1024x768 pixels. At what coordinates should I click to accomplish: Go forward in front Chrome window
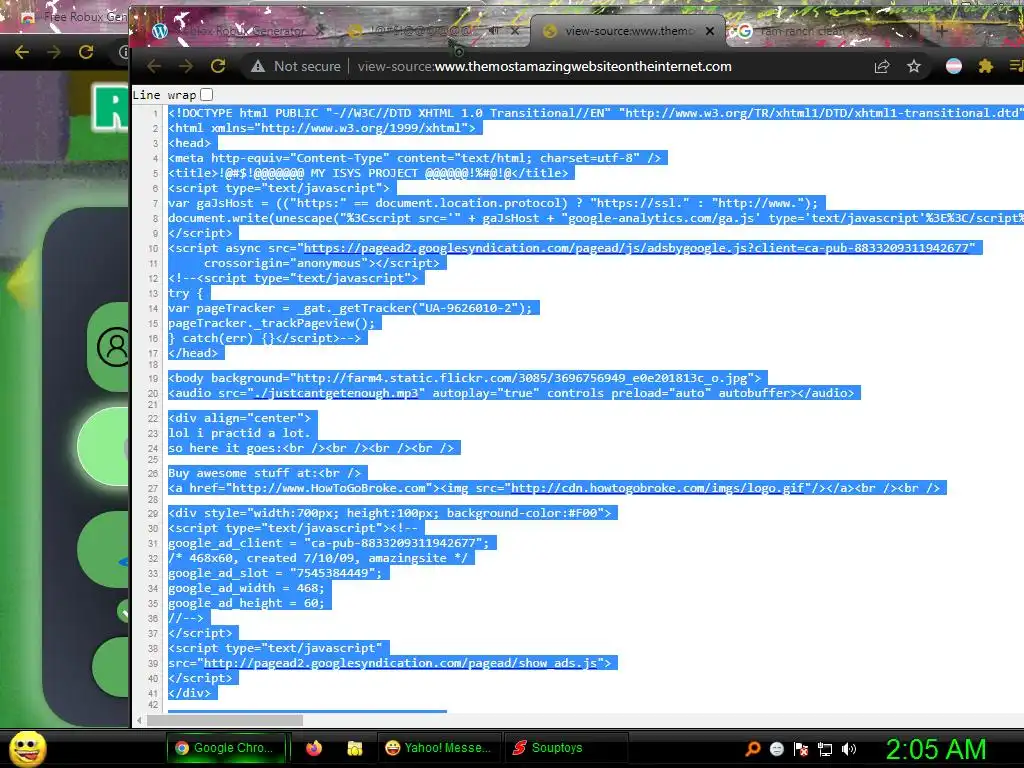point(186,66)
